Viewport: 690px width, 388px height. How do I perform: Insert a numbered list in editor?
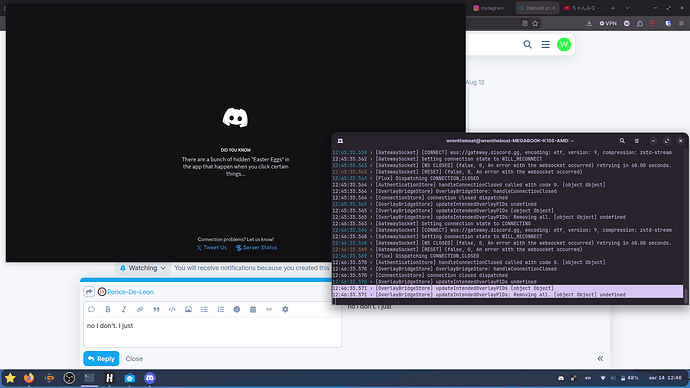coord(220,309)
